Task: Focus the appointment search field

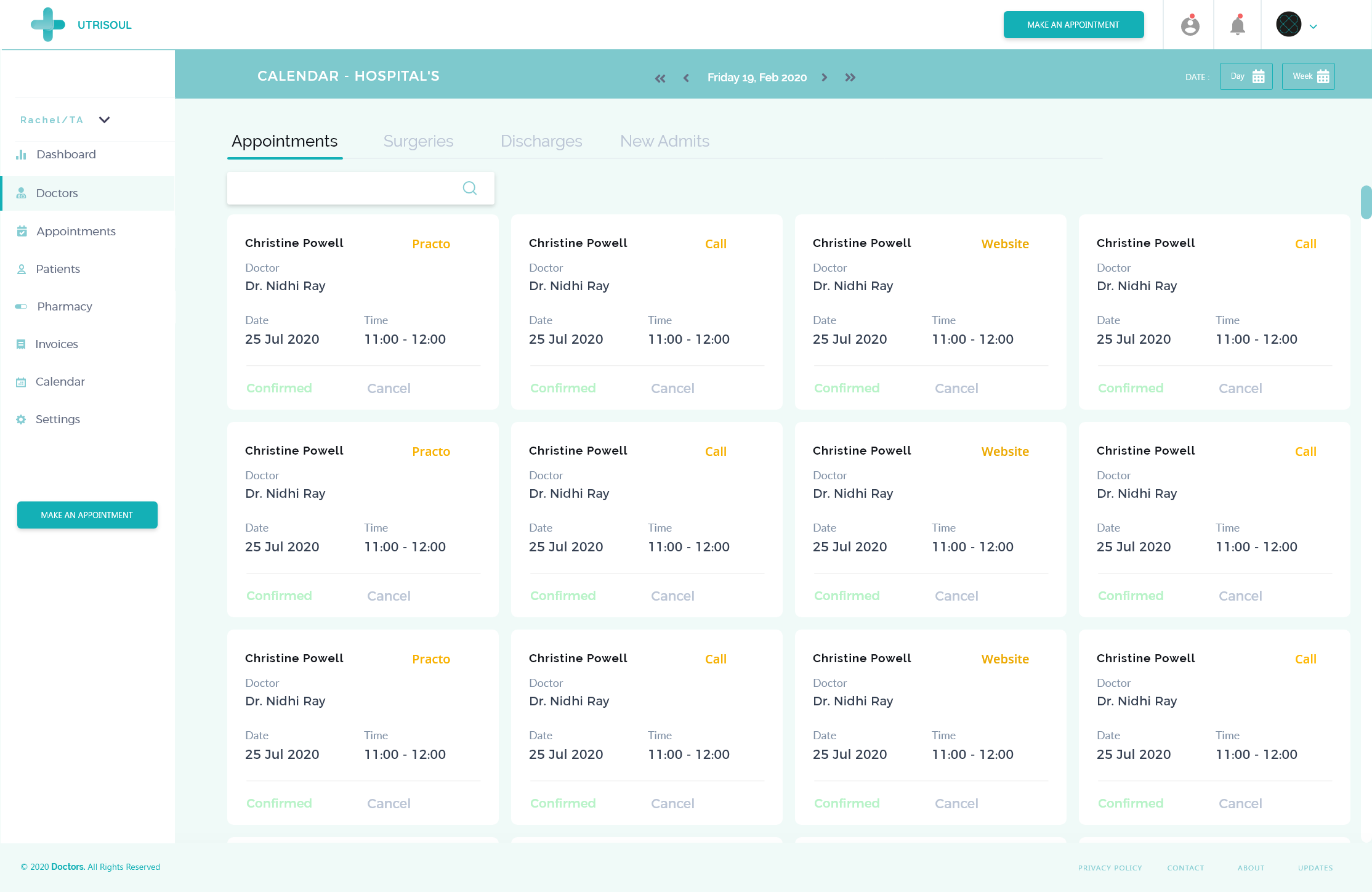Action: (361, 188)
